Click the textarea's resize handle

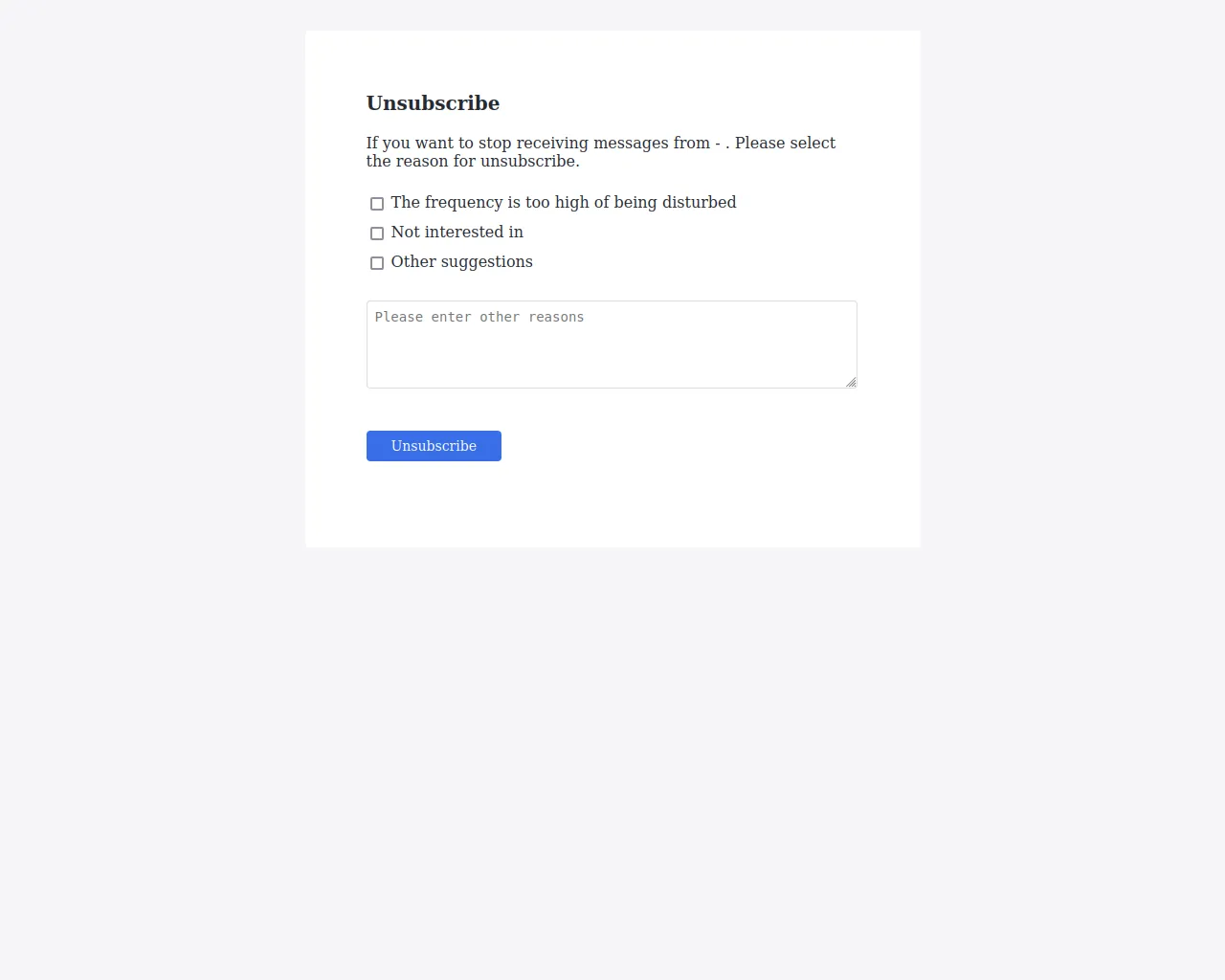852,382
